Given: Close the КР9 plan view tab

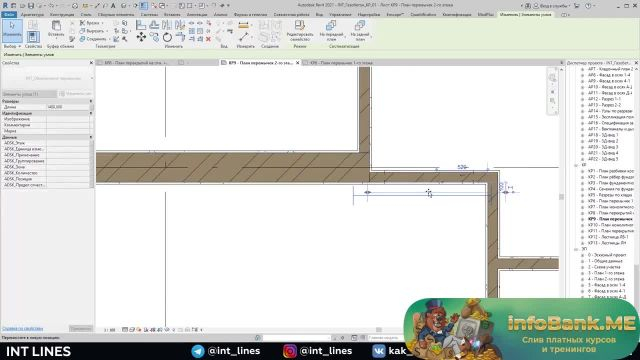Looking at the screenshot, I should (x=298, y=63).
